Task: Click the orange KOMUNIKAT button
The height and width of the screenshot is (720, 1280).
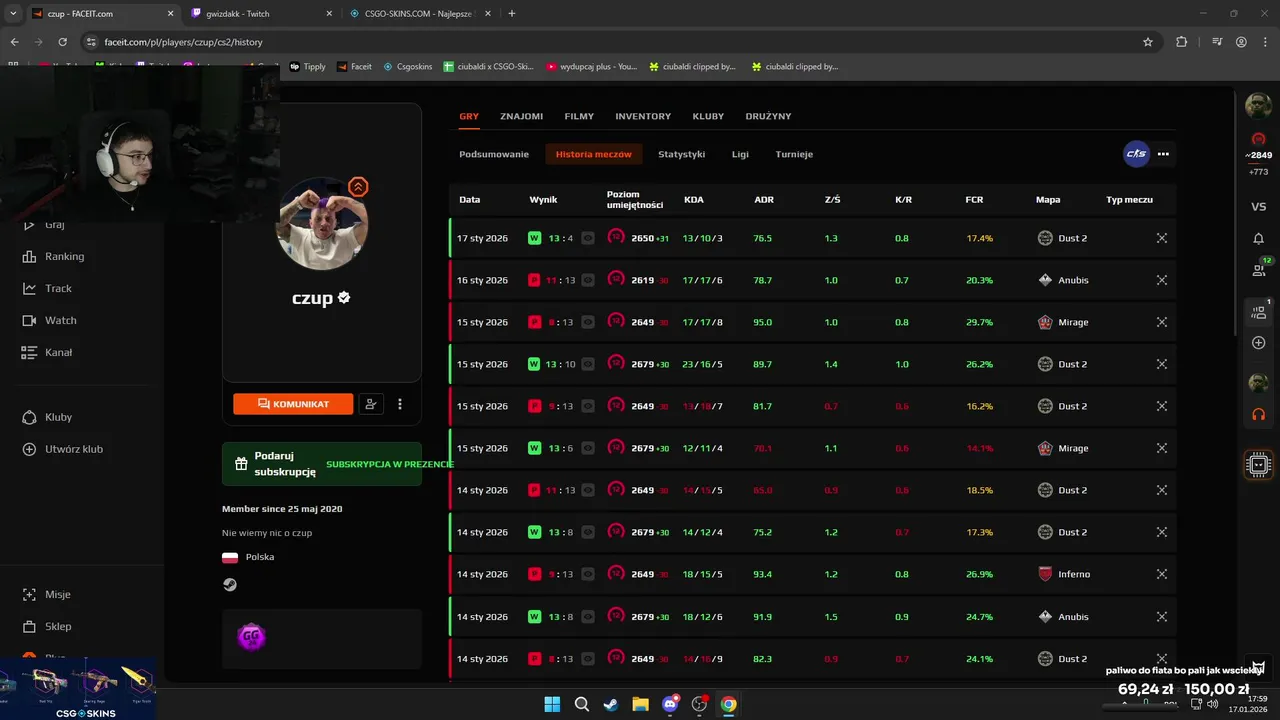Action: [x=293, y=404]
